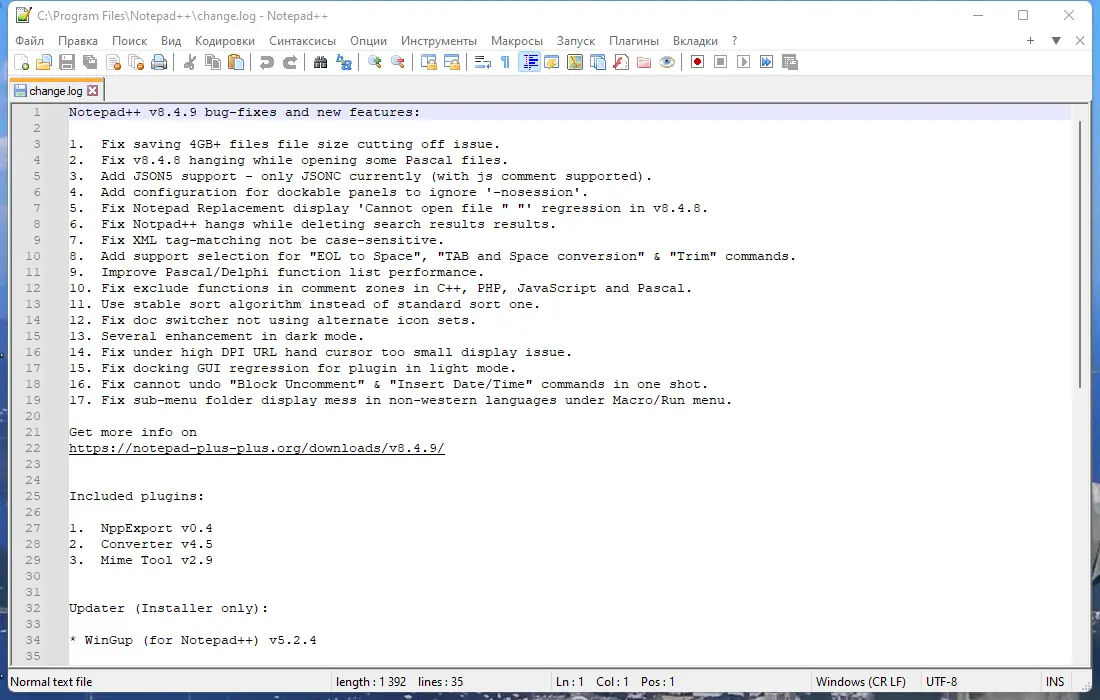Open the down-arrow dropdown beside the plus

pyautogui.click(x=1056, y=41)
